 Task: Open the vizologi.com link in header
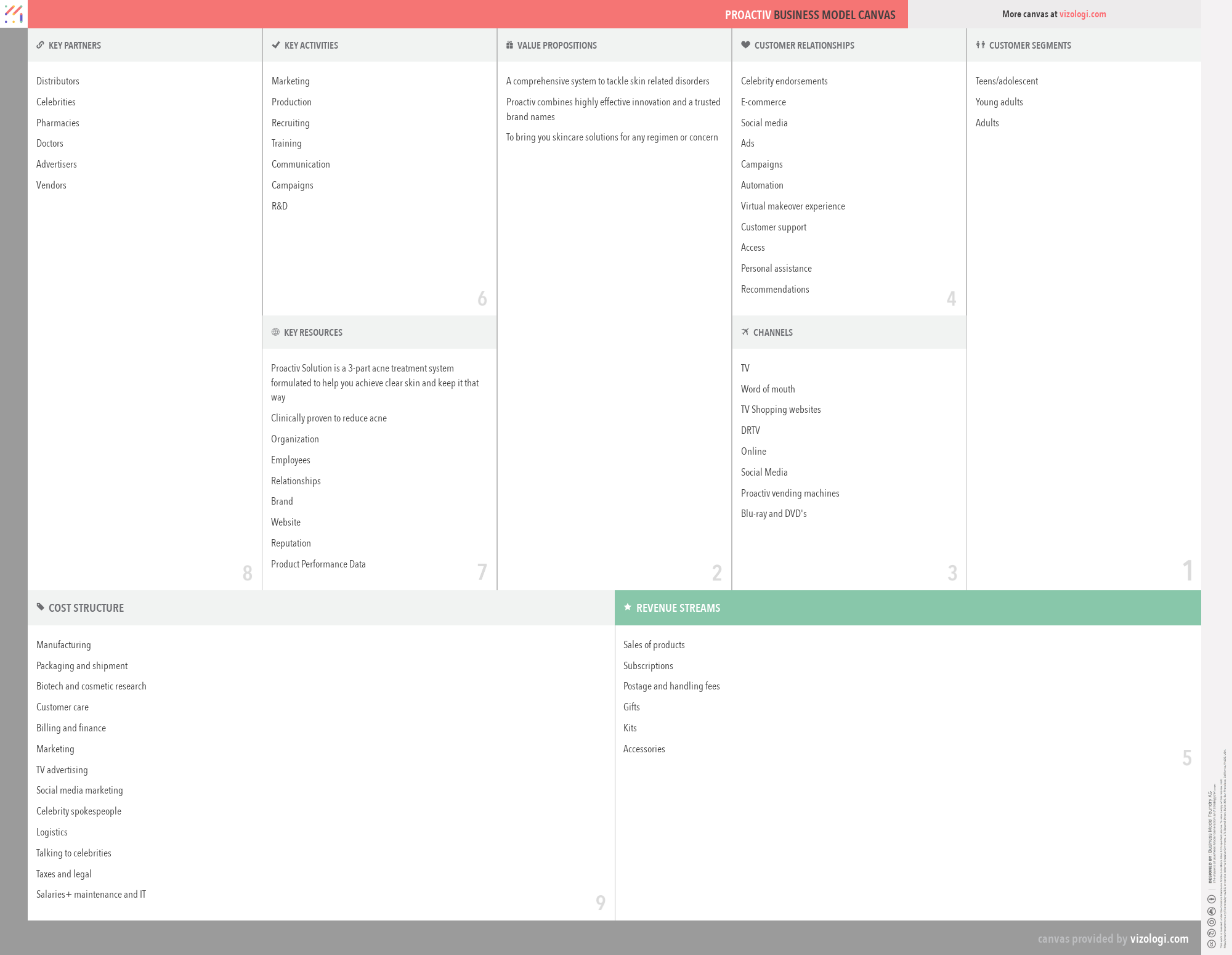point(1082,14)
